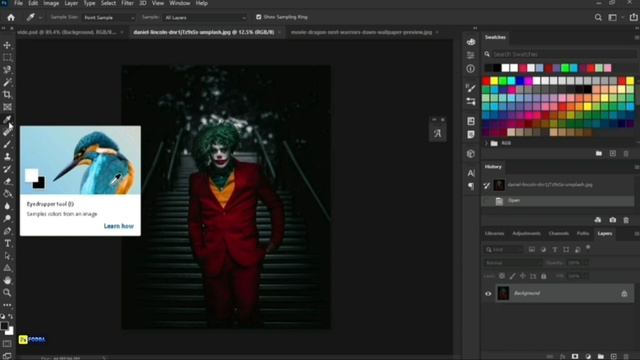Select the Spot Healing Brush tool

click(x=7, y=131)
